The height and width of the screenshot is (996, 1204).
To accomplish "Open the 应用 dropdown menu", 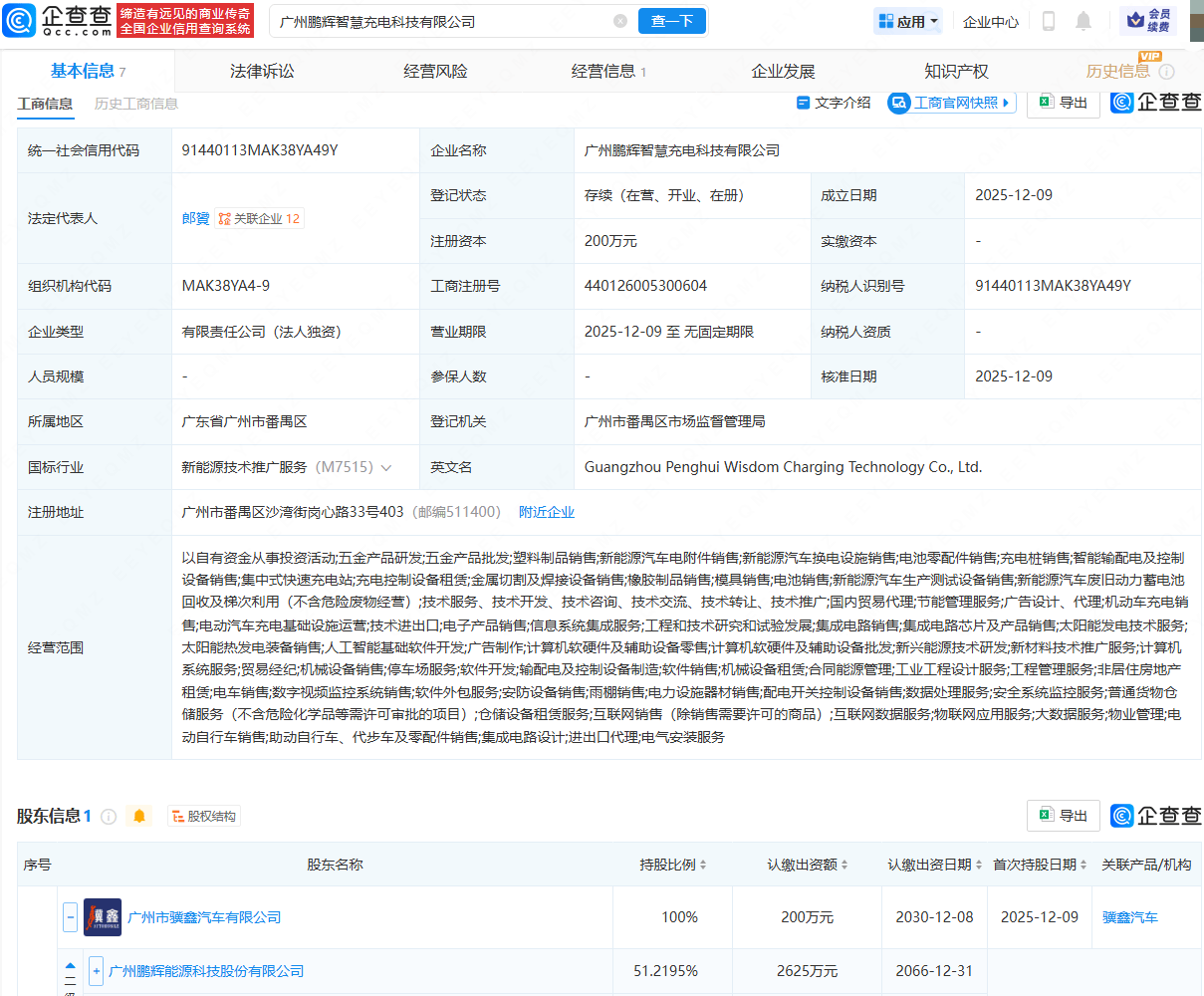I will pyautogui.click(x=908, y=21).
